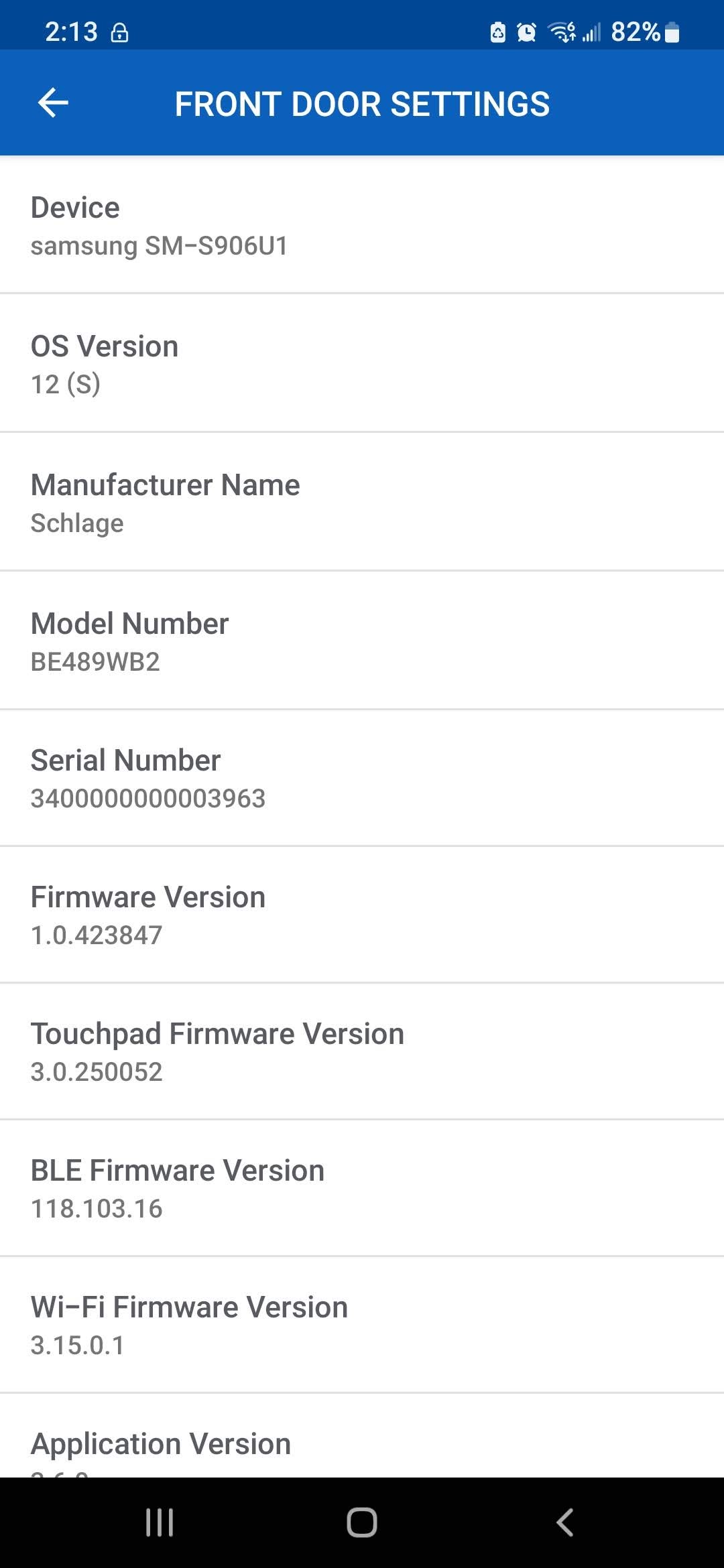Screen dimensions: 724x1568
Task: Select Touchpad Firmware Version row
Action: (362, 1052)
